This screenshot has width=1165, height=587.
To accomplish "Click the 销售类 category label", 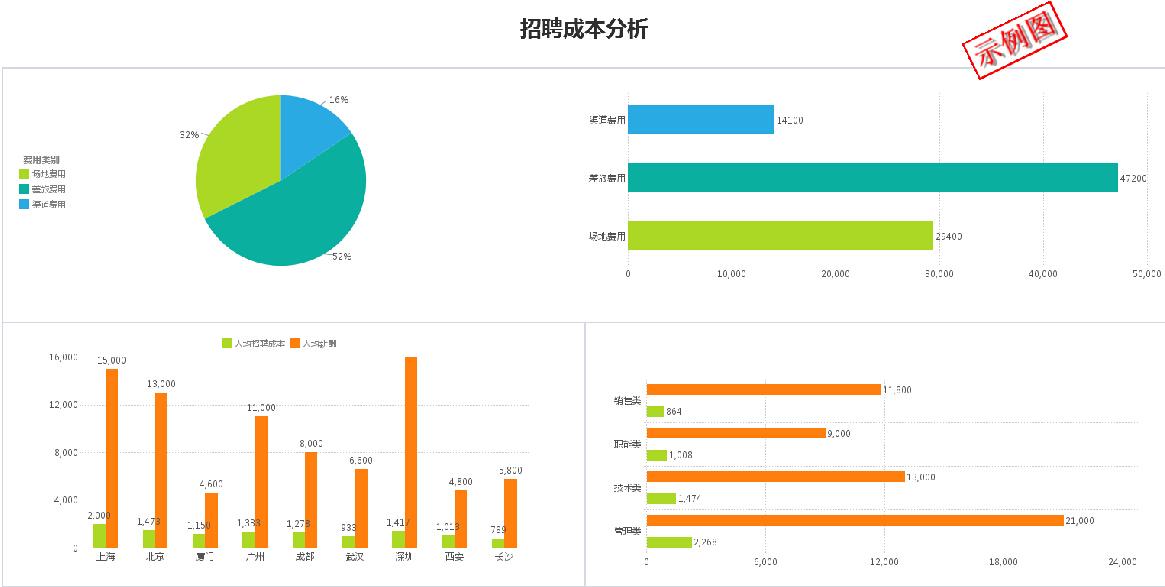I will point(629,400).
